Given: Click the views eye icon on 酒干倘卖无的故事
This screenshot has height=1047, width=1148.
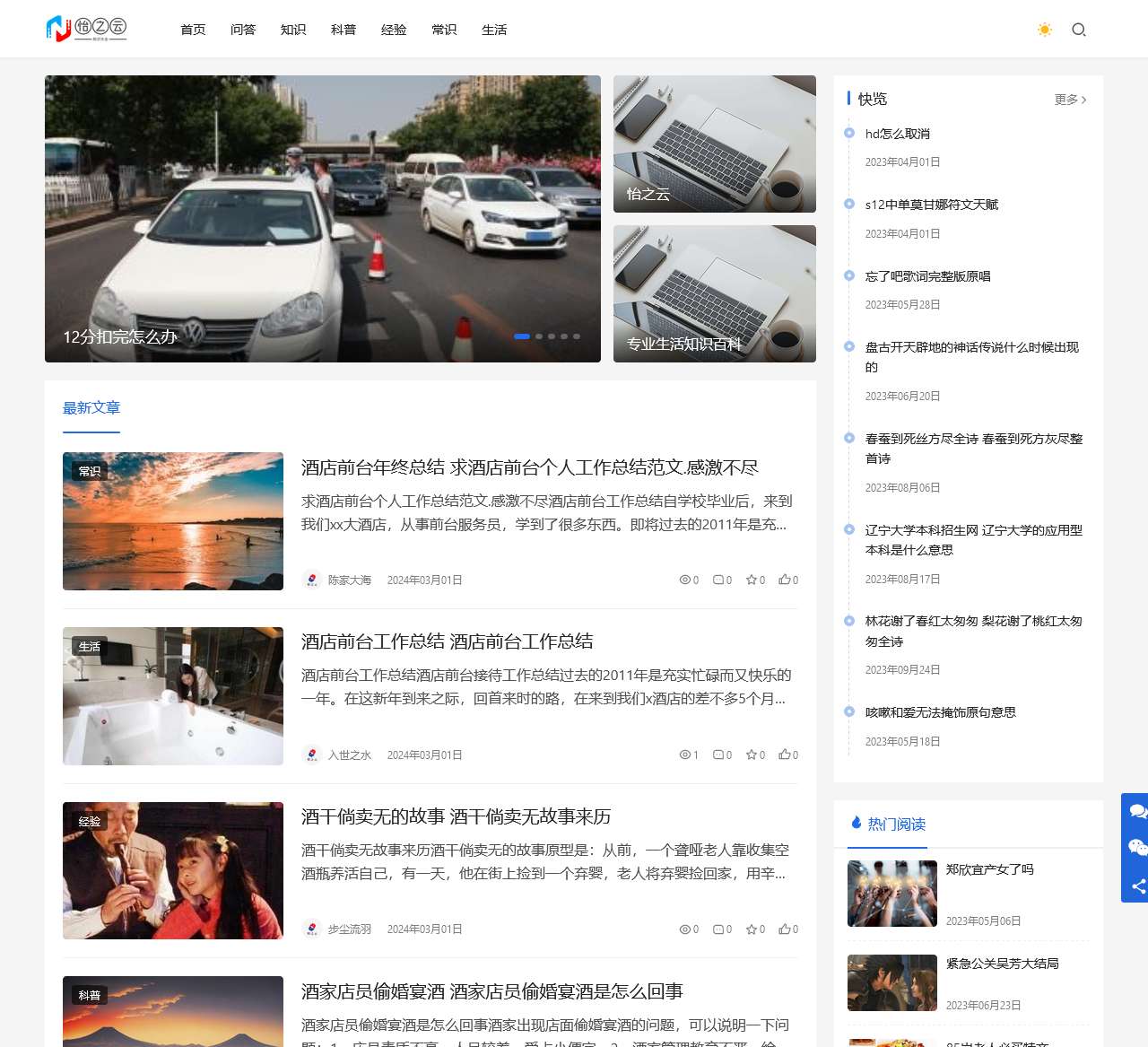Looking at the screenshot, I should click(x=685, y=929).
